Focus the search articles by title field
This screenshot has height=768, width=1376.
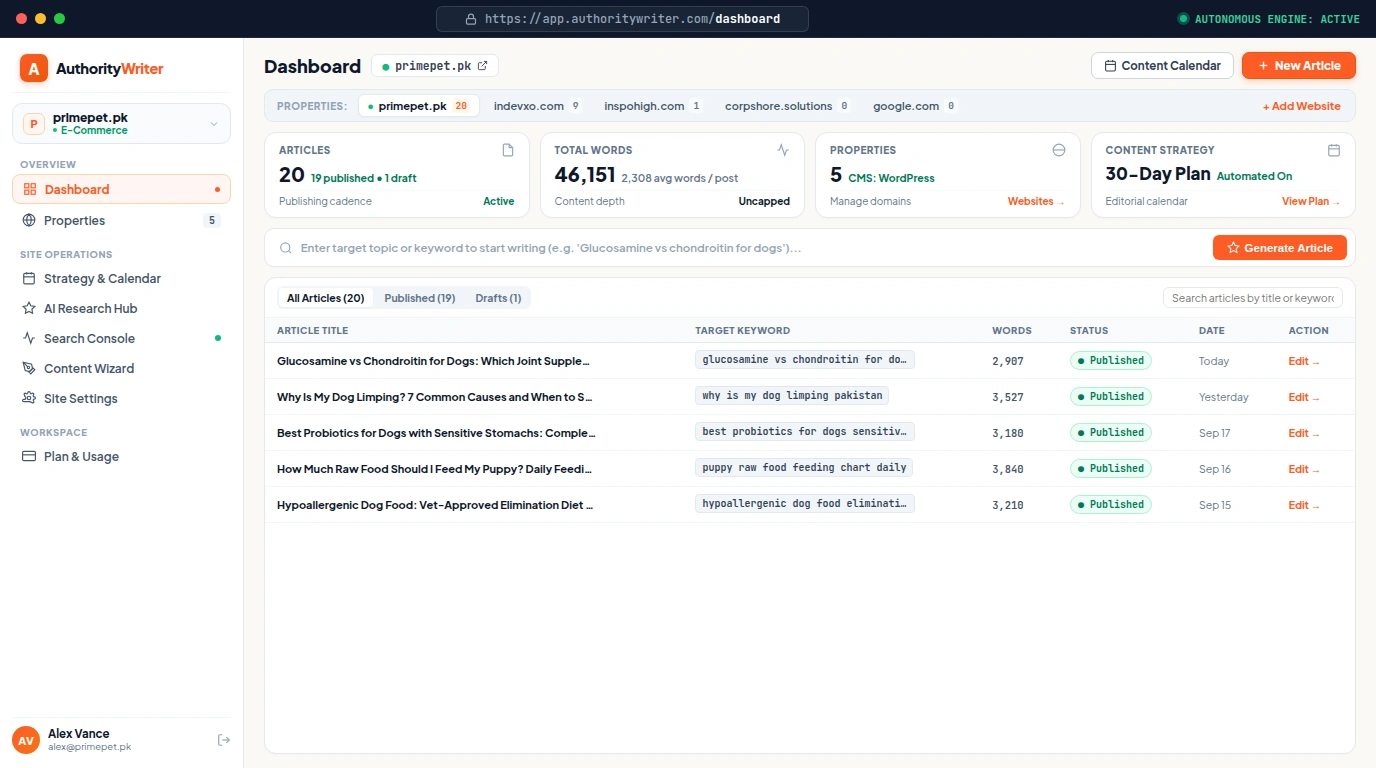[x=1253, y=298]
